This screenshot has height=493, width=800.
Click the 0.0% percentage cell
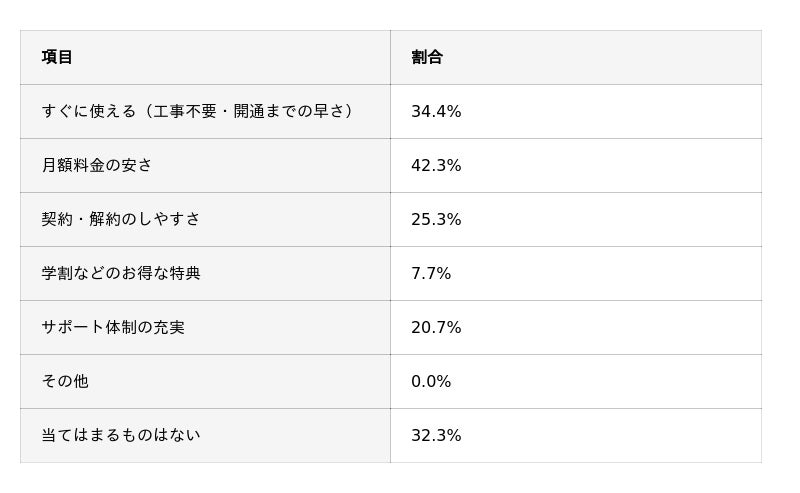431,381
